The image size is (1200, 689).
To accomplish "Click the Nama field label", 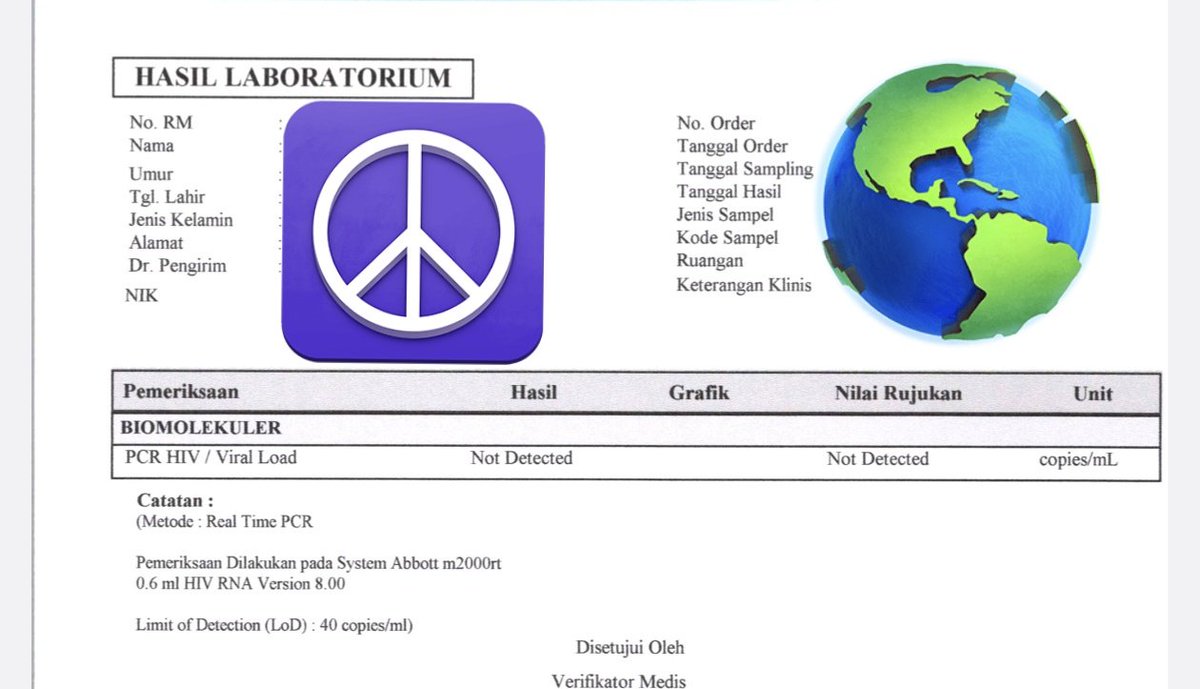I will [x=151, y=145].
